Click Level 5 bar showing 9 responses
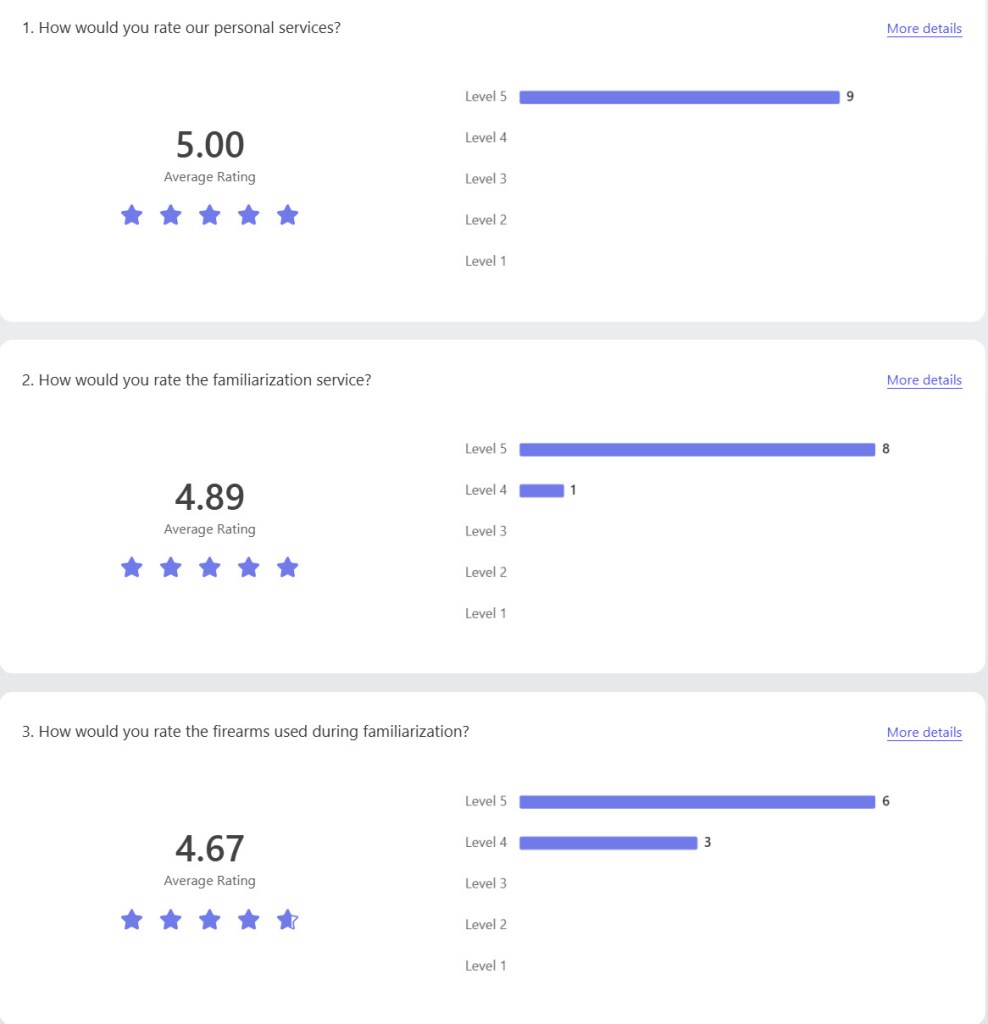The width and height of the screenshot is (988, 1024). 679,97
